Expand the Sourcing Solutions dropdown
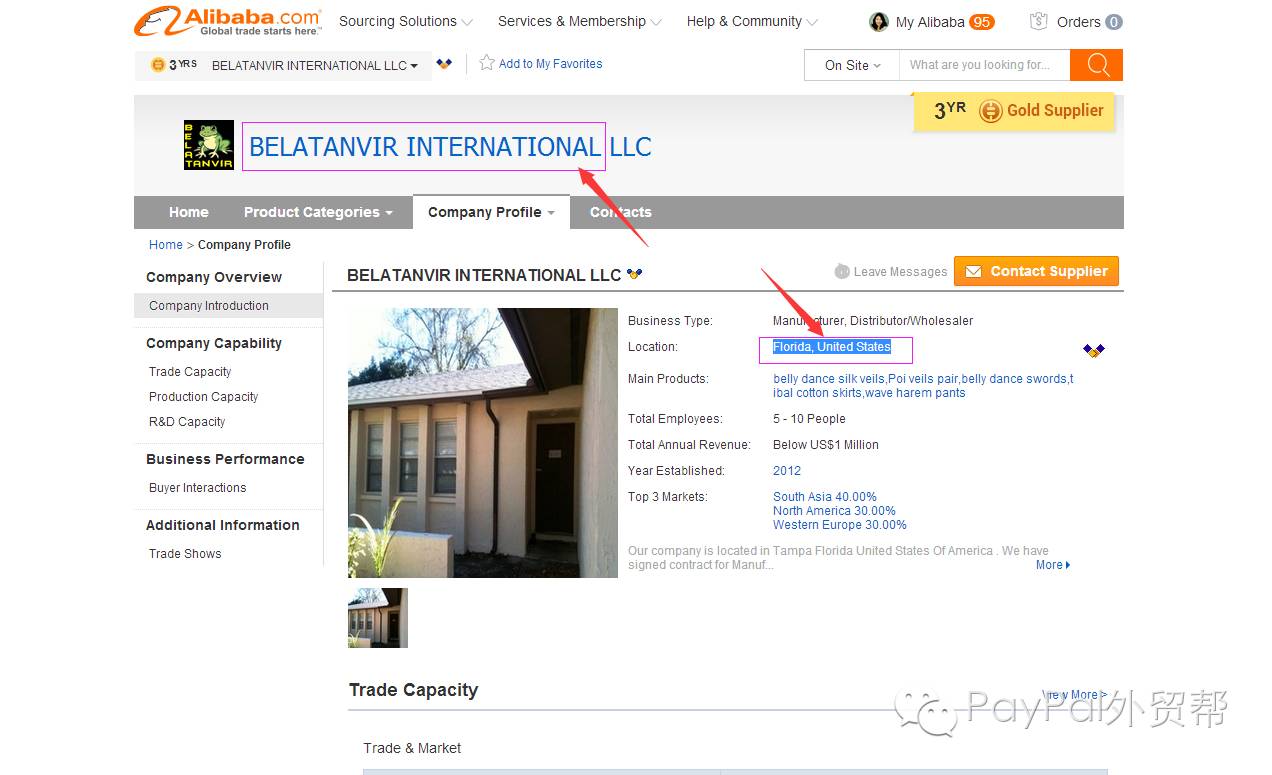 (x=406, y=21)
